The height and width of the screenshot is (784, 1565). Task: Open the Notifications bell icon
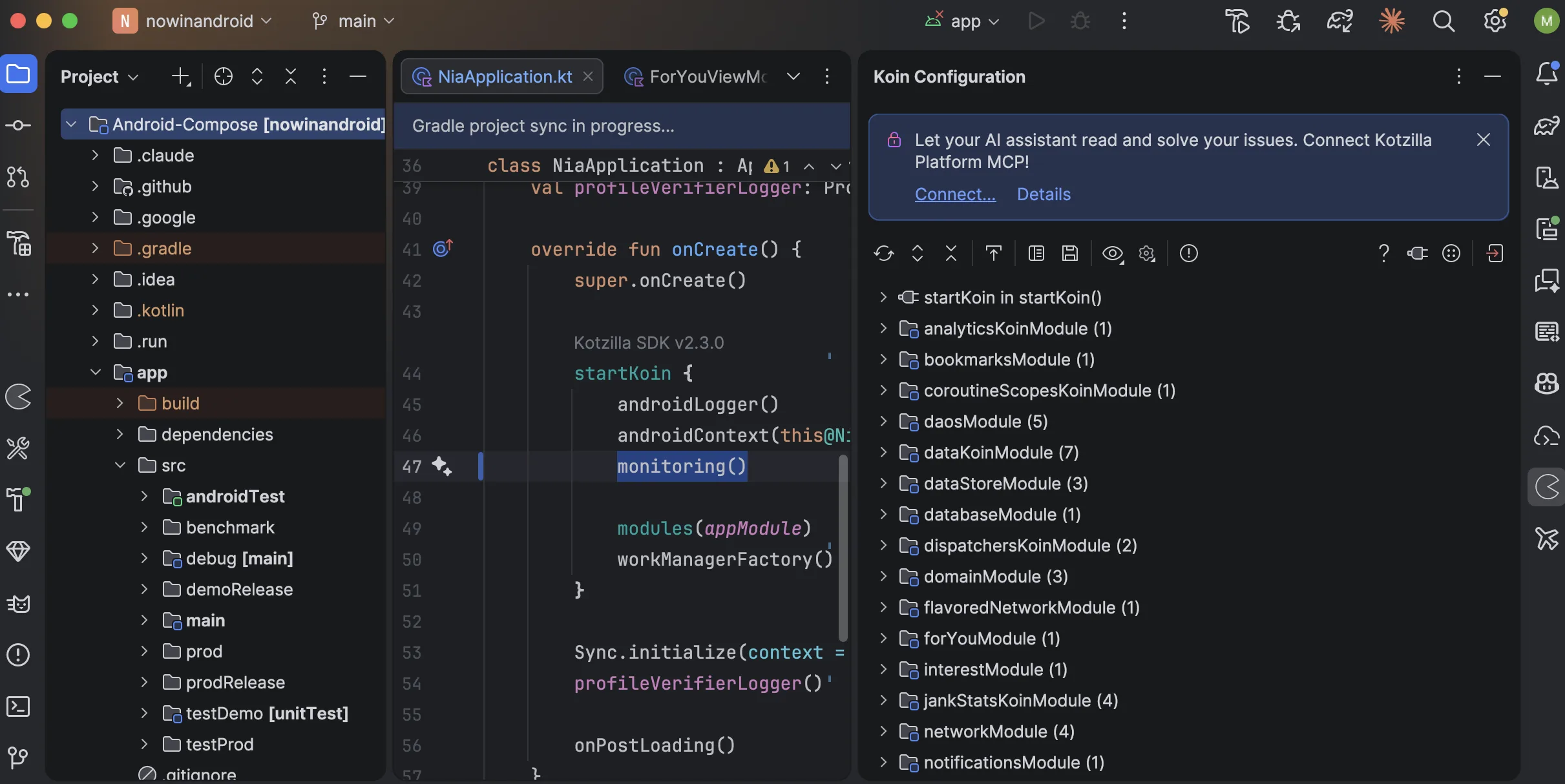(1547, 74)
